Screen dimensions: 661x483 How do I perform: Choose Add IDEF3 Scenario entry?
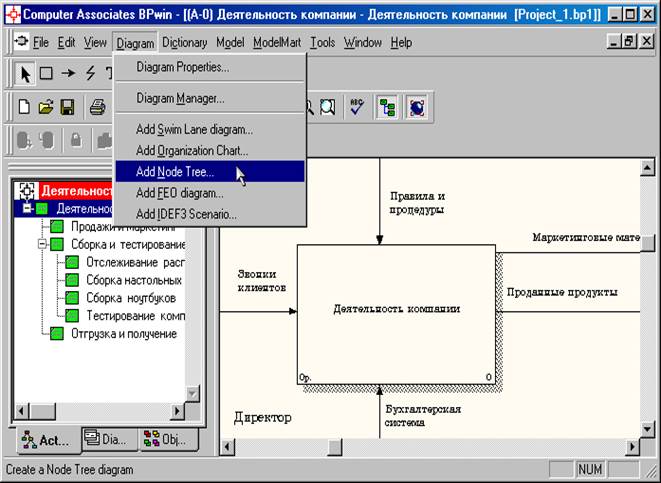[x=210, y=215]
